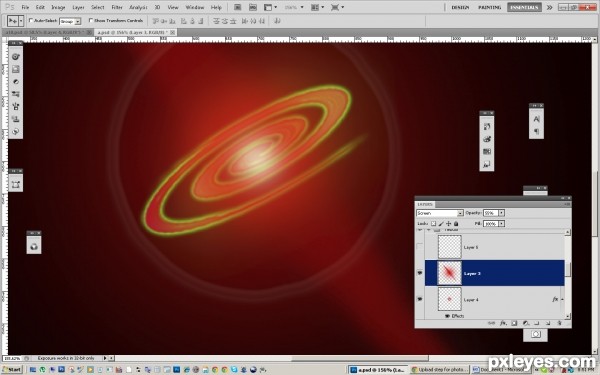Toggle Lock all padlock icon
Viewport: 600px width, 375px height.
tap(456, 223)
